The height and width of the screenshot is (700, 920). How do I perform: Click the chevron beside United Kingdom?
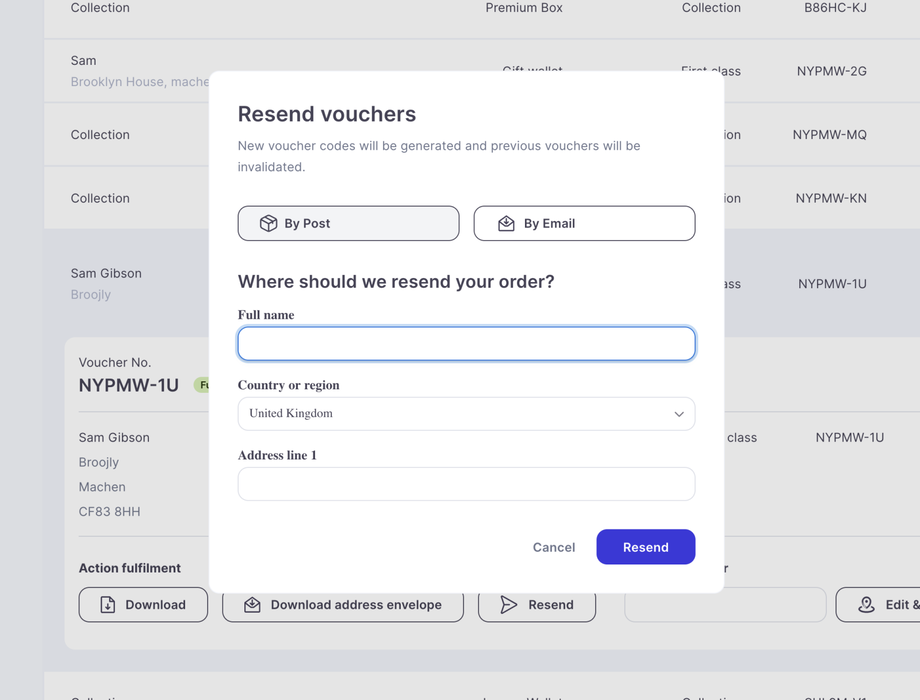click(679, 414)
